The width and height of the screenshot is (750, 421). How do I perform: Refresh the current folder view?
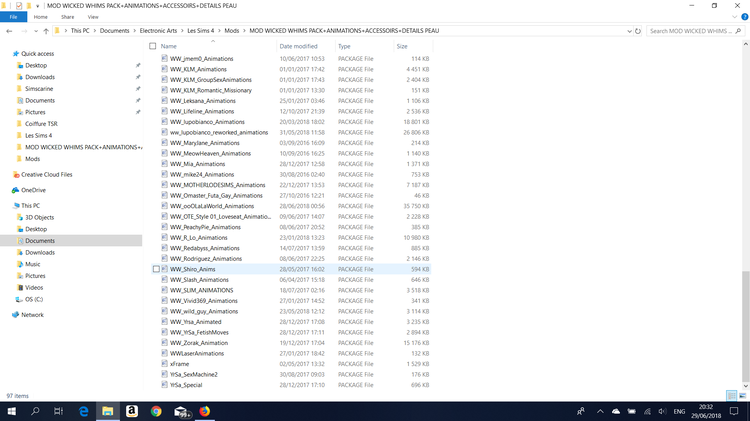[x=638, y=31]
